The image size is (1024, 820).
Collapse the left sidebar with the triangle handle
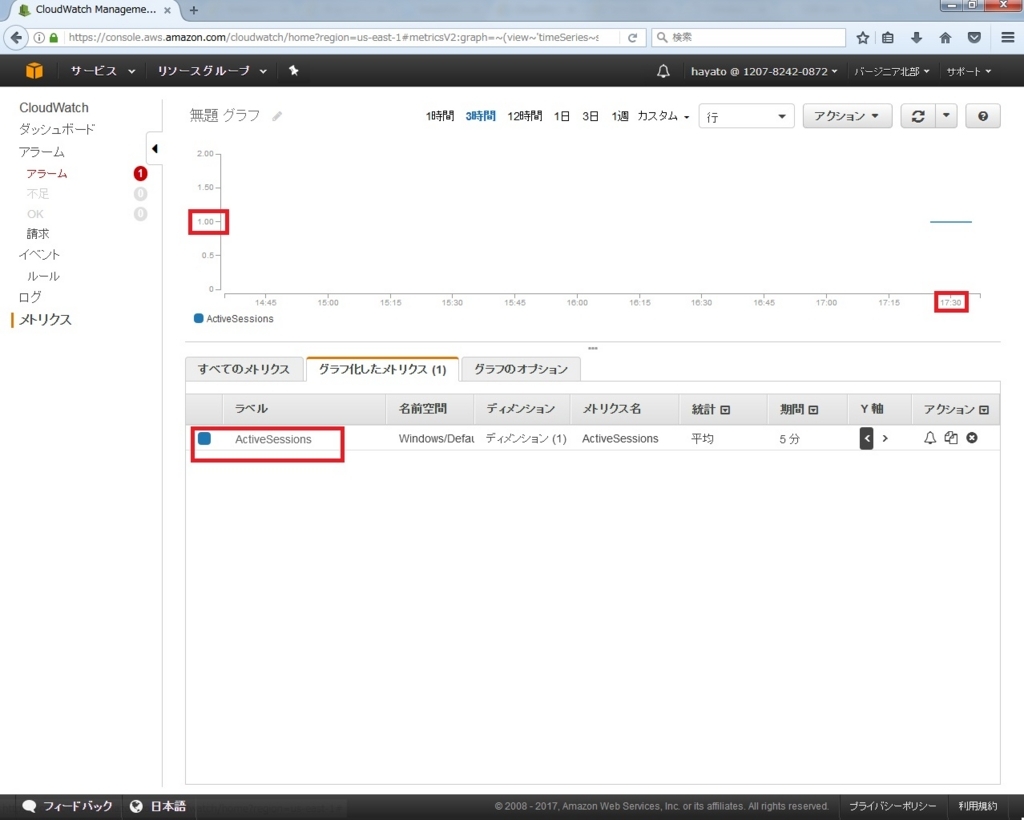coord(154,149)
